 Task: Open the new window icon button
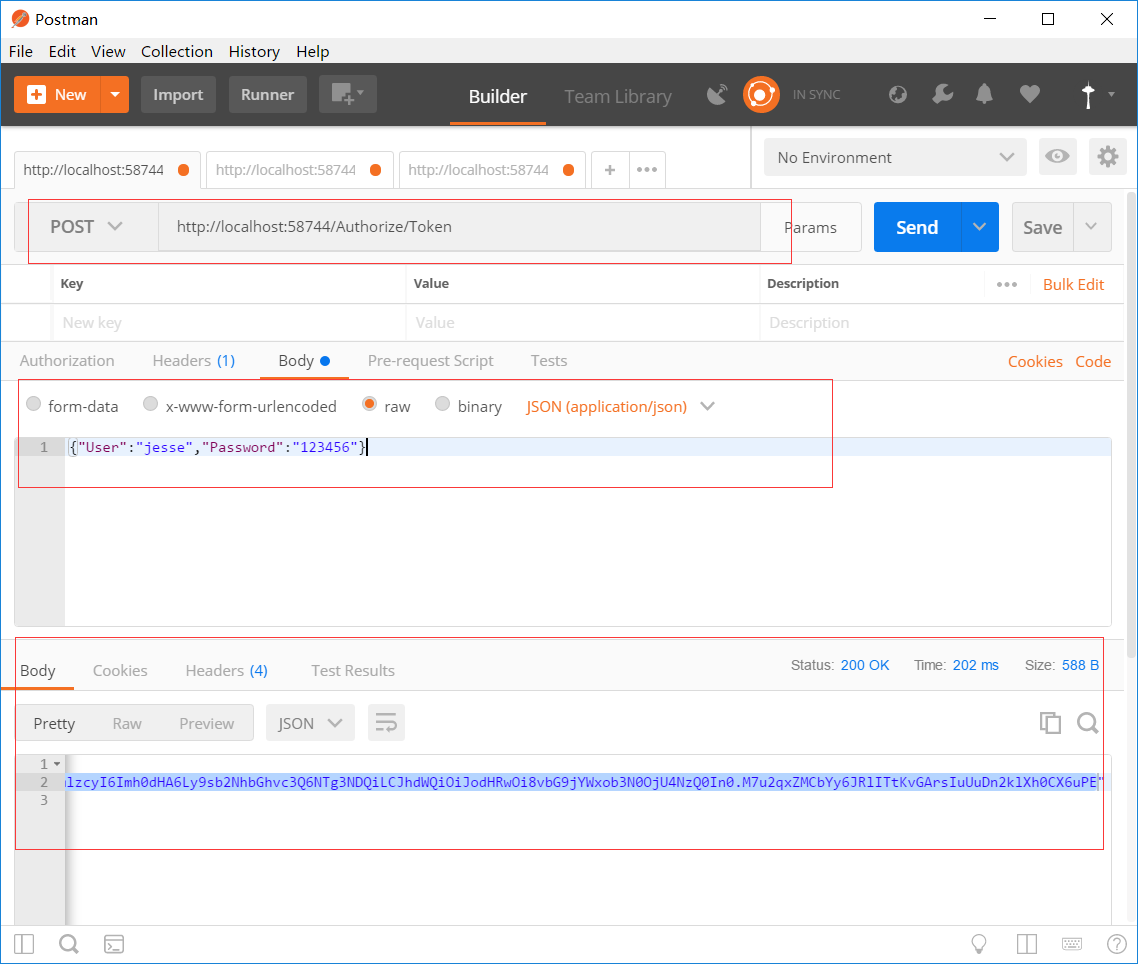[x=348, y=94]
